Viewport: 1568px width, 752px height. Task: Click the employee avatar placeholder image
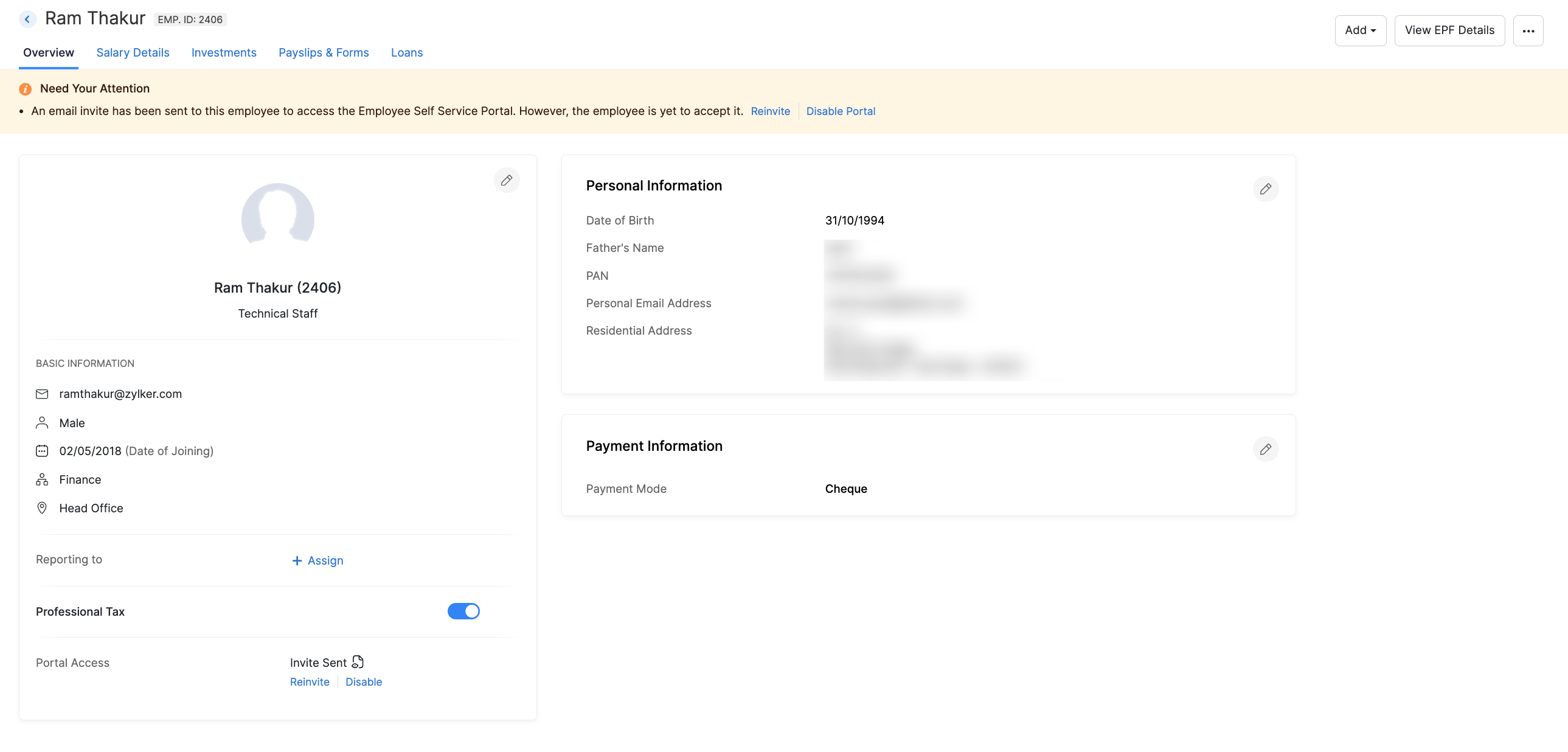(277, 217)
